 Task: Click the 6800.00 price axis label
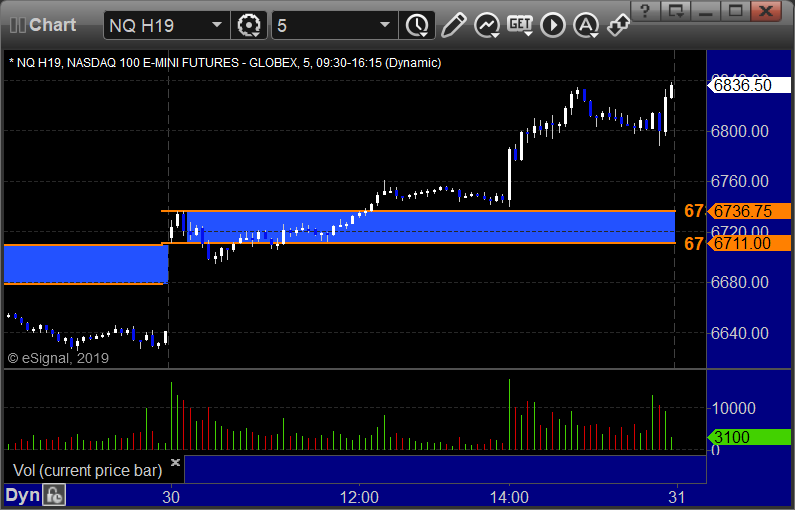(x=740, y=131)
